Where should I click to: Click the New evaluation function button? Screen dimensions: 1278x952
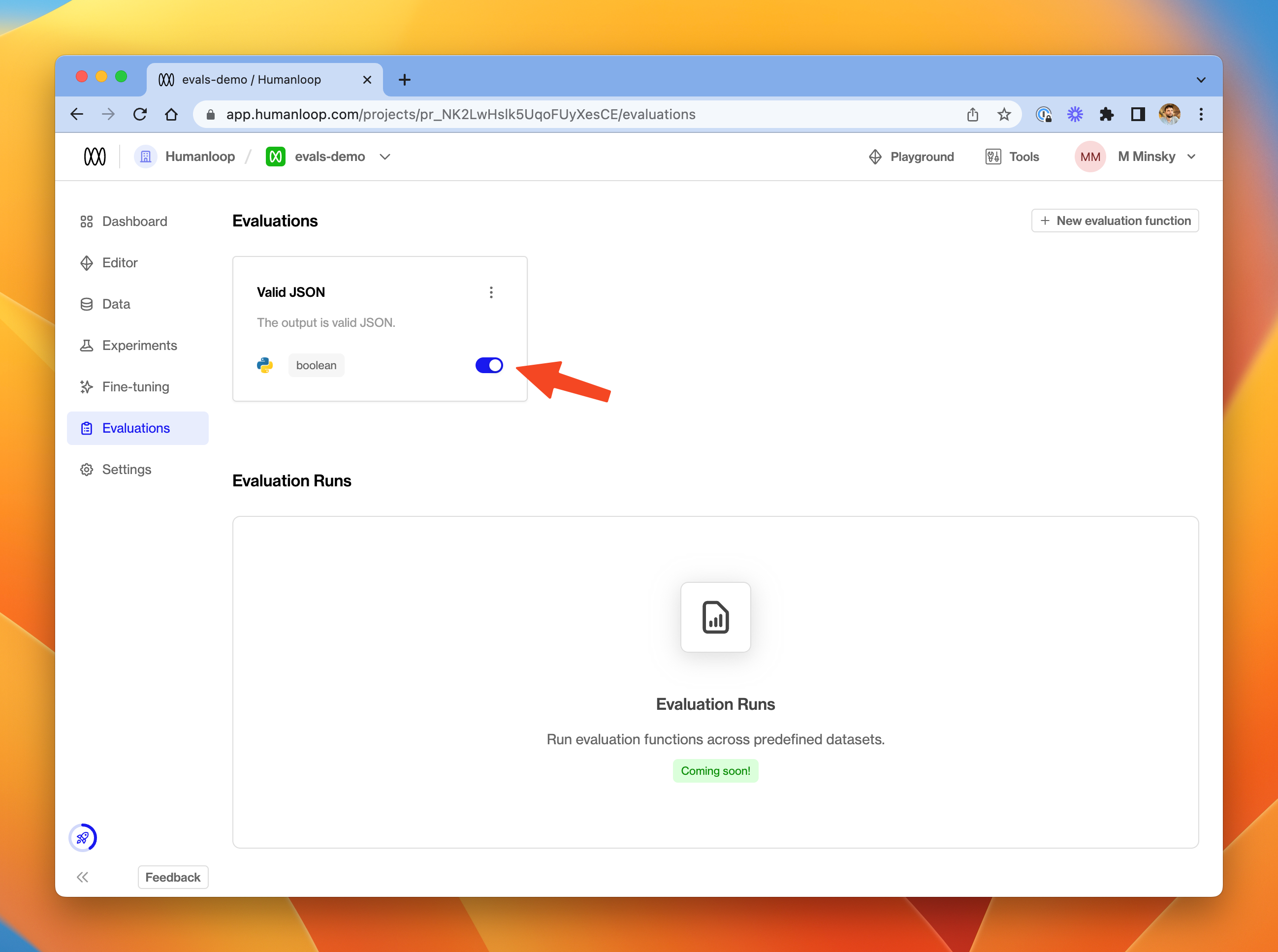[1115, 221]
